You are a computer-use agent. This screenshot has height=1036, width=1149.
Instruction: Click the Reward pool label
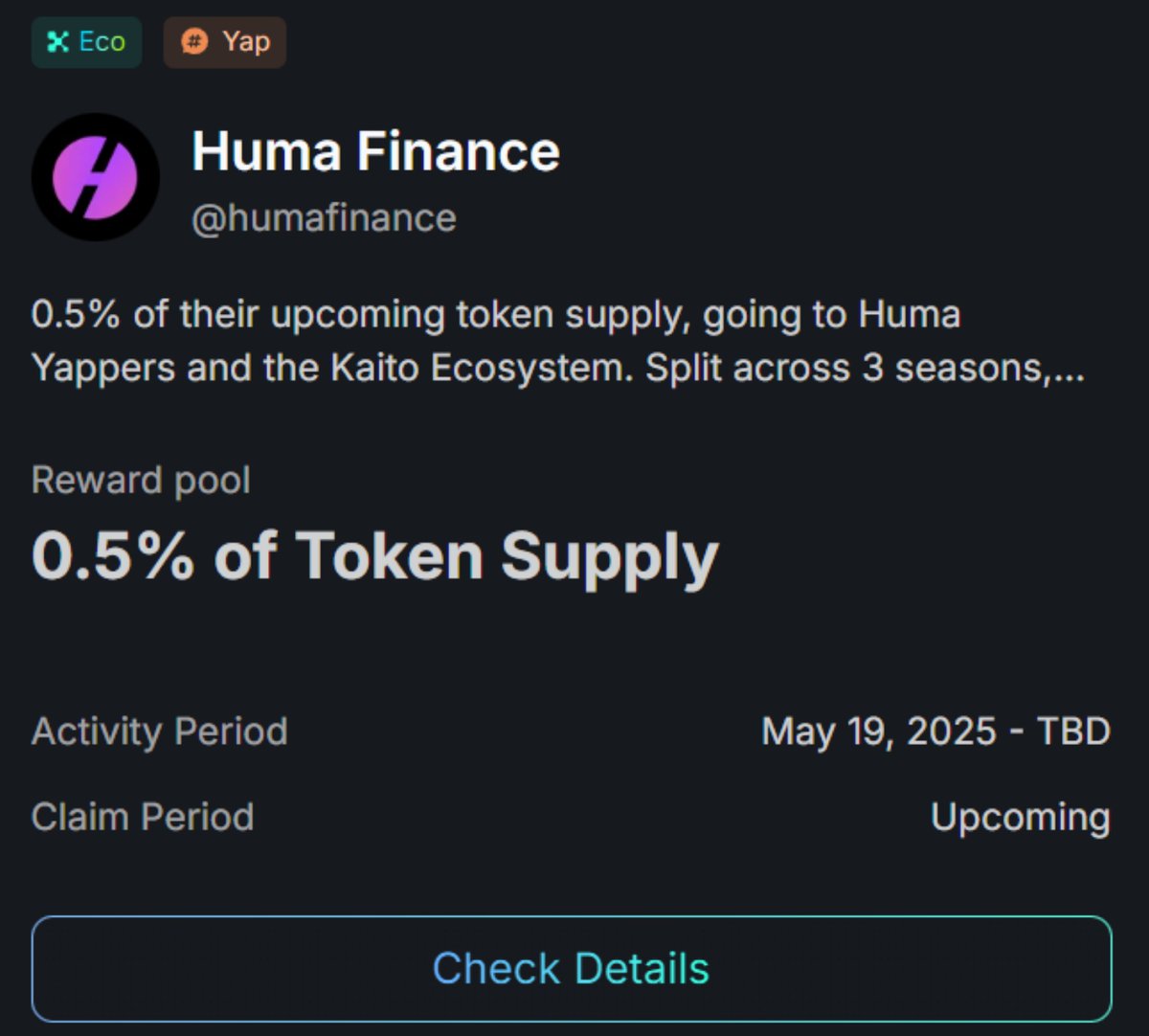[141, 481]
